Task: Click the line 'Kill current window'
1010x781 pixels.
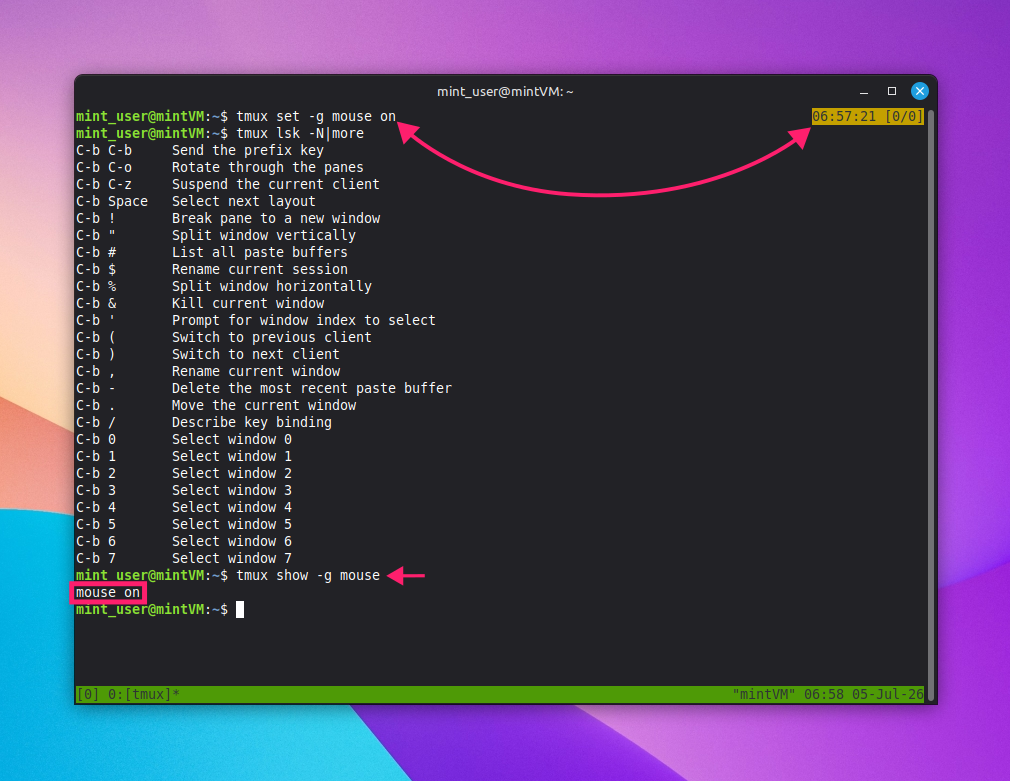Action: click(247, 304)
